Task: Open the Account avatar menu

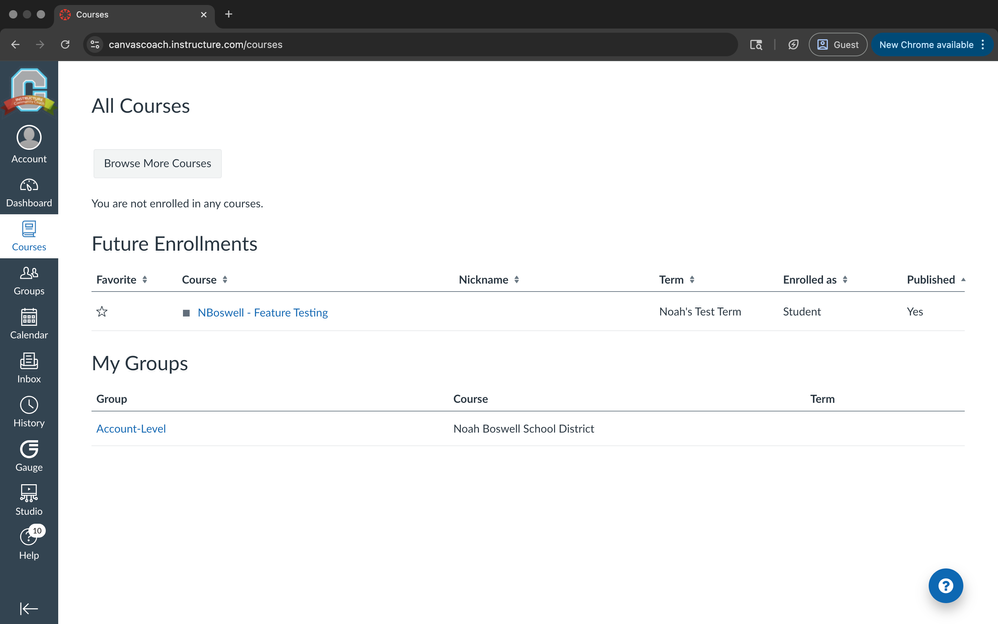Action: tap(29, 144)
